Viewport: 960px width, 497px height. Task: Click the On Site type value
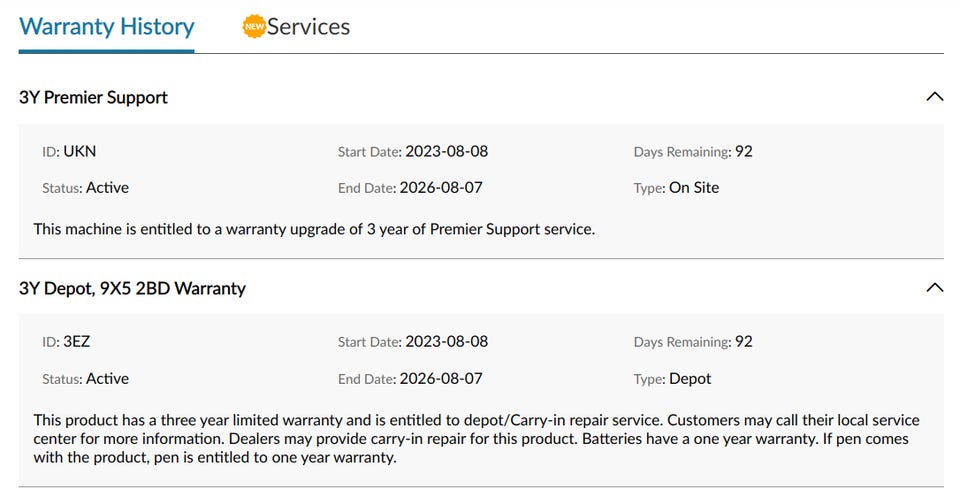click(694, 187)
